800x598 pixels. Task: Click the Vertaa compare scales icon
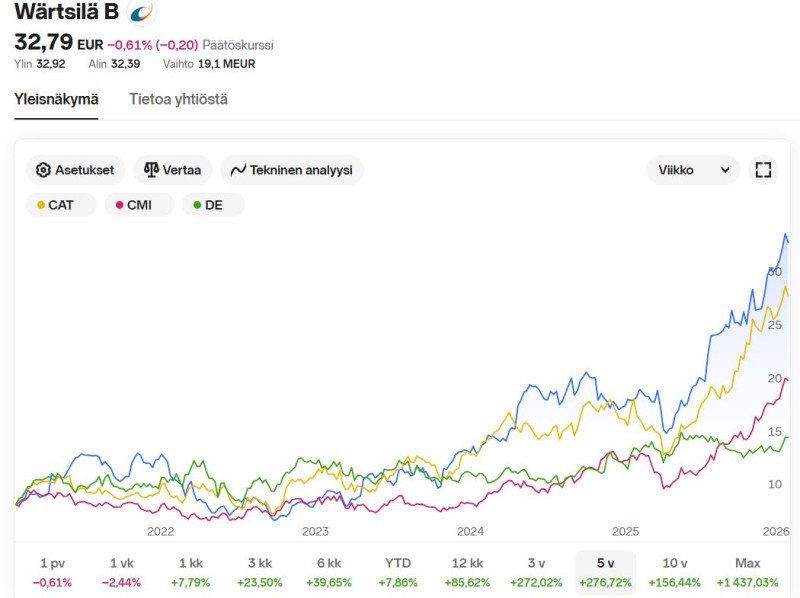pyautogui.click(x=152, y=170)
